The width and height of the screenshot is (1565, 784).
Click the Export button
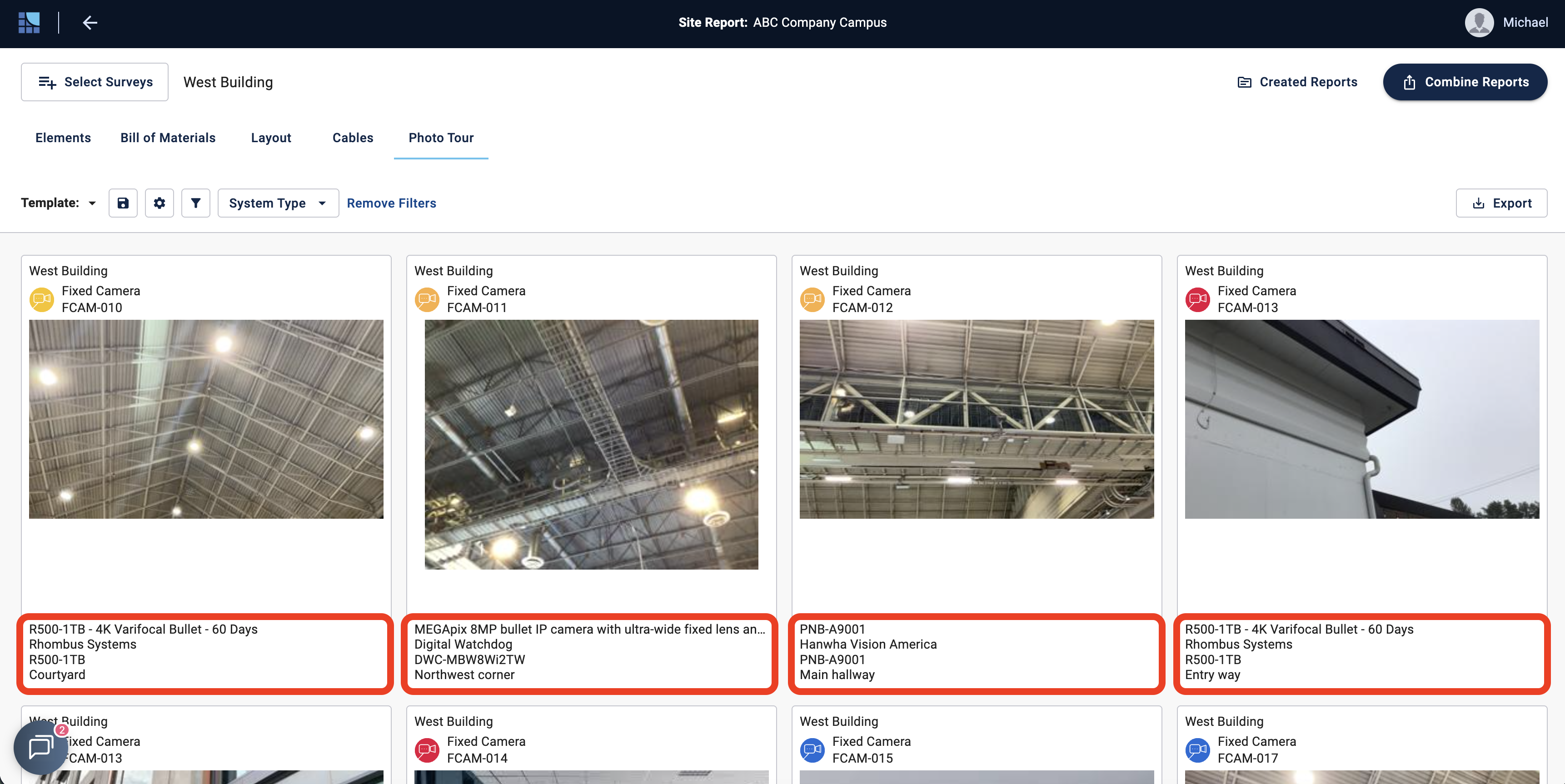pyautogui.click(x=1501, y=203)
